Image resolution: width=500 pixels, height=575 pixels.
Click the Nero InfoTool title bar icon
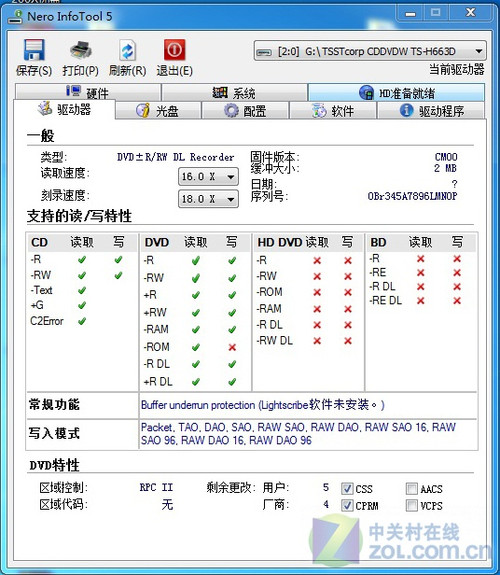click(15, 17)
